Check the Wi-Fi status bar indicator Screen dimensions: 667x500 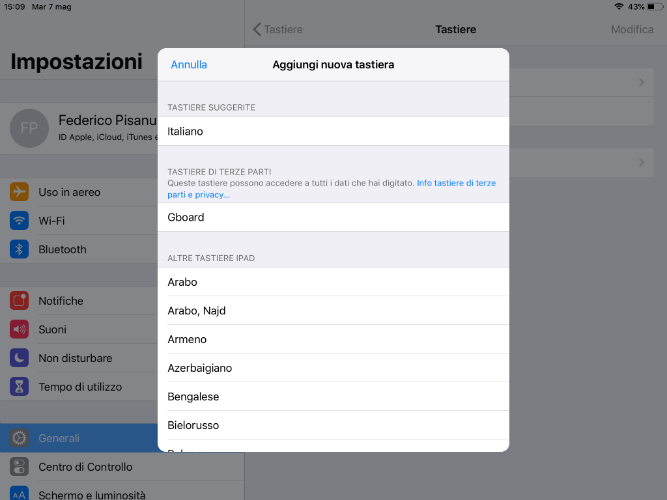[619, 6]
